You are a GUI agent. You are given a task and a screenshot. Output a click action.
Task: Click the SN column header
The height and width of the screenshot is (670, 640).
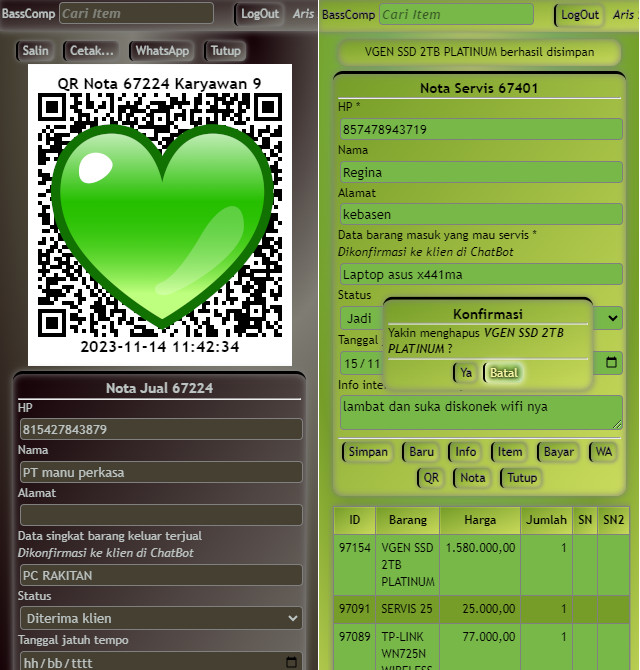(x=585, y=520)
